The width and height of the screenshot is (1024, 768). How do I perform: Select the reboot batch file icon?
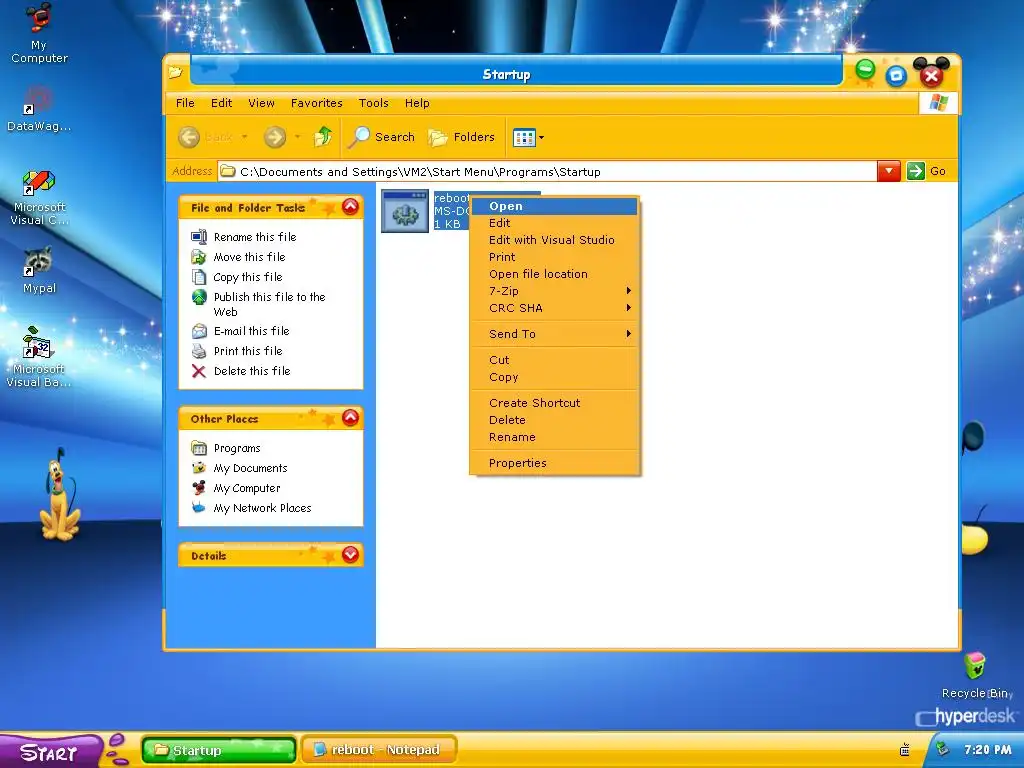tap(405, 211)
